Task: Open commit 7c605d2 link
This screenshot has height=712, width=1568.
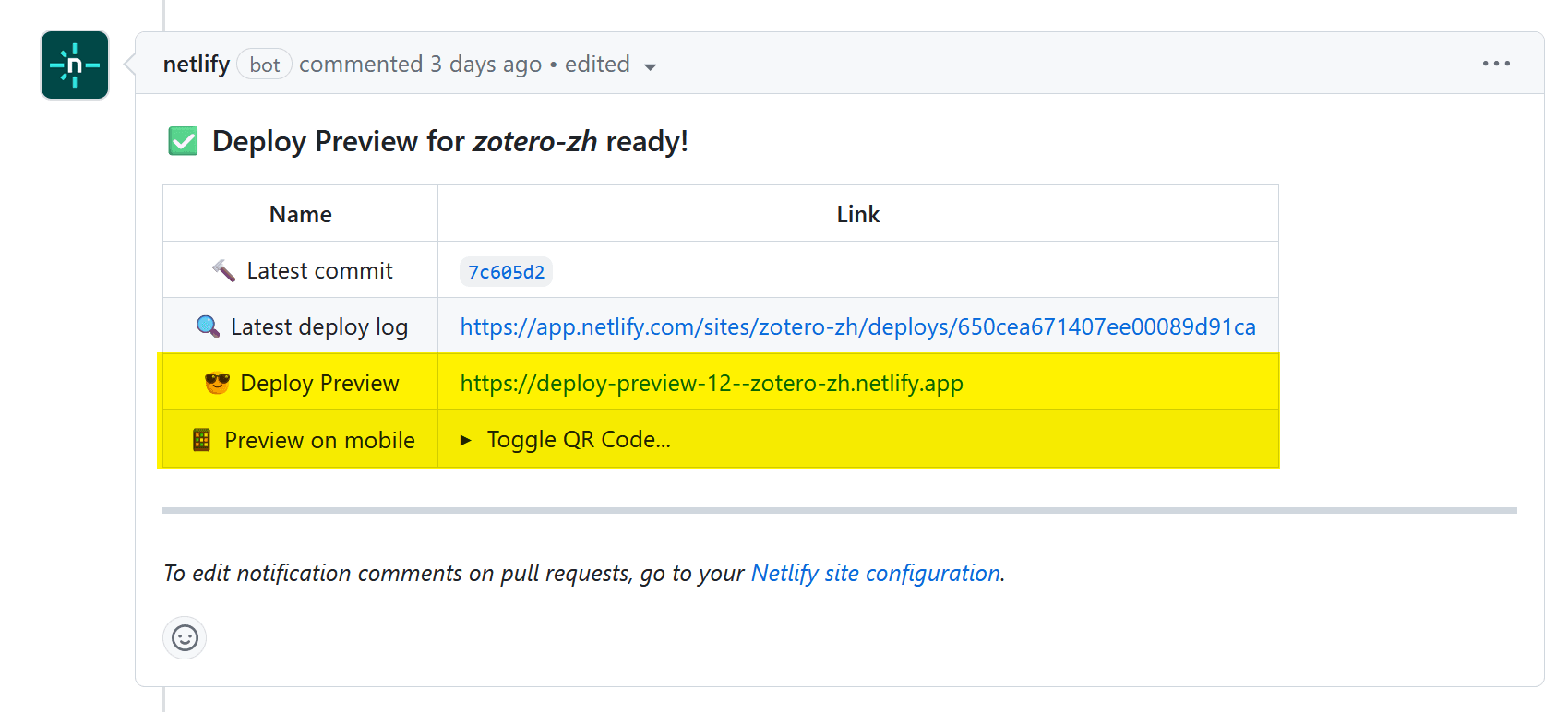Action: [506, 272]
